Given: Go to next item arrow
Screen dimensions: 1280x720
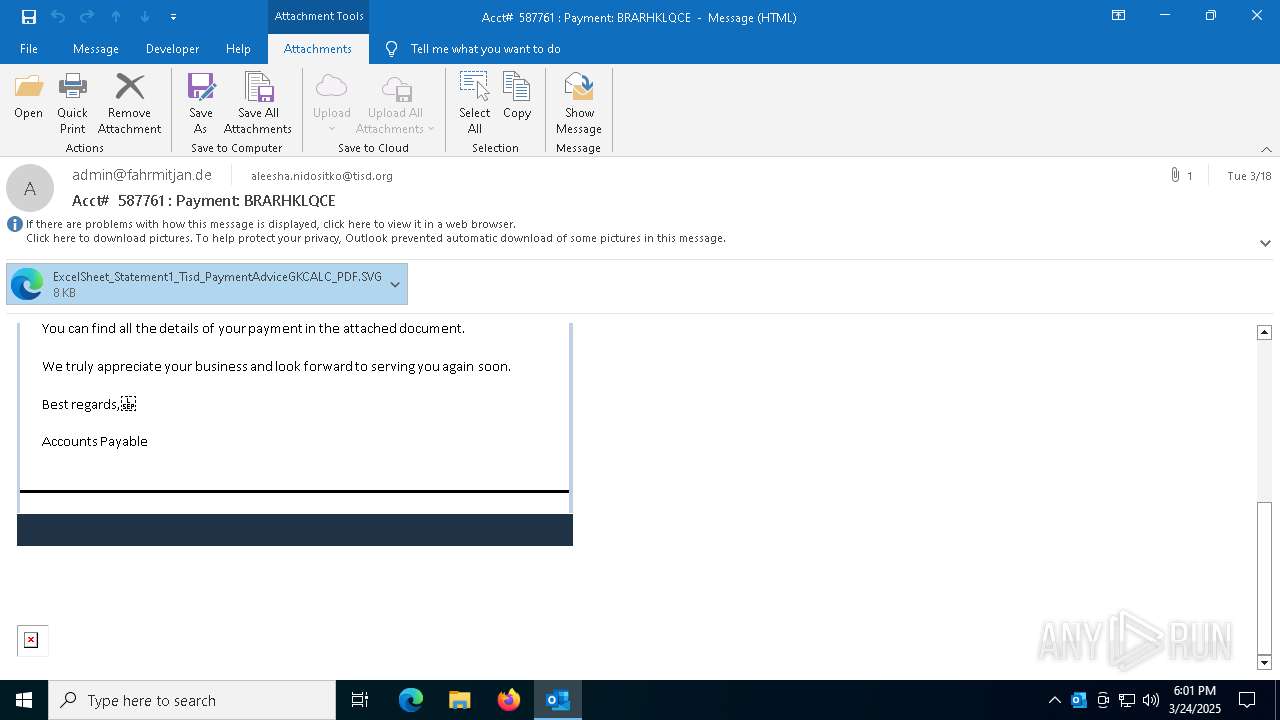Looking at the screenshot, I should tap(145, 17).
